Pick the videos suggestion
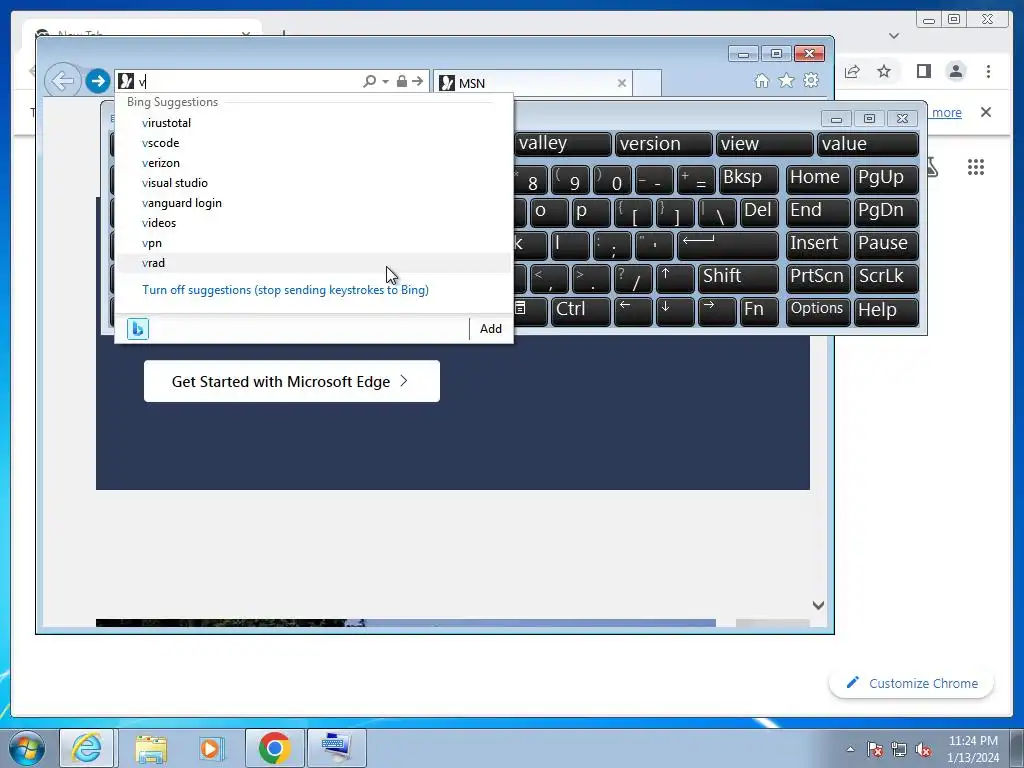The image size is (1024, 768). [x=313, y=223]
